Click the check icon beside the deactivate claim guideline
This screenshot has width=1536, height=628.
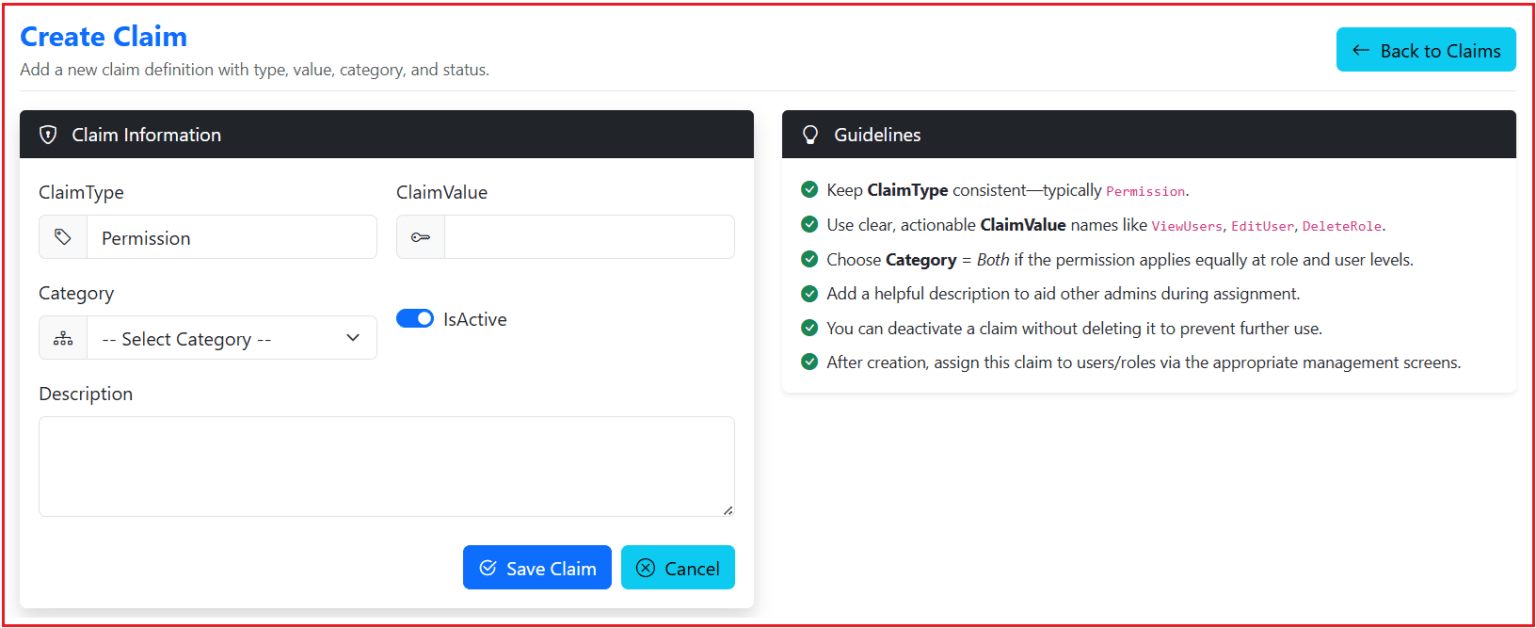pos(809,327)
